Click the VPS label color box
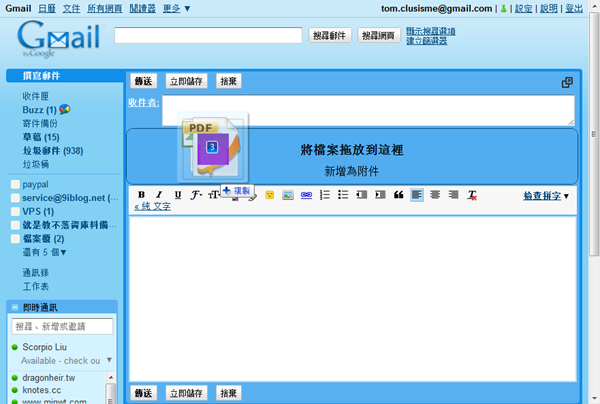 (15, 212)
